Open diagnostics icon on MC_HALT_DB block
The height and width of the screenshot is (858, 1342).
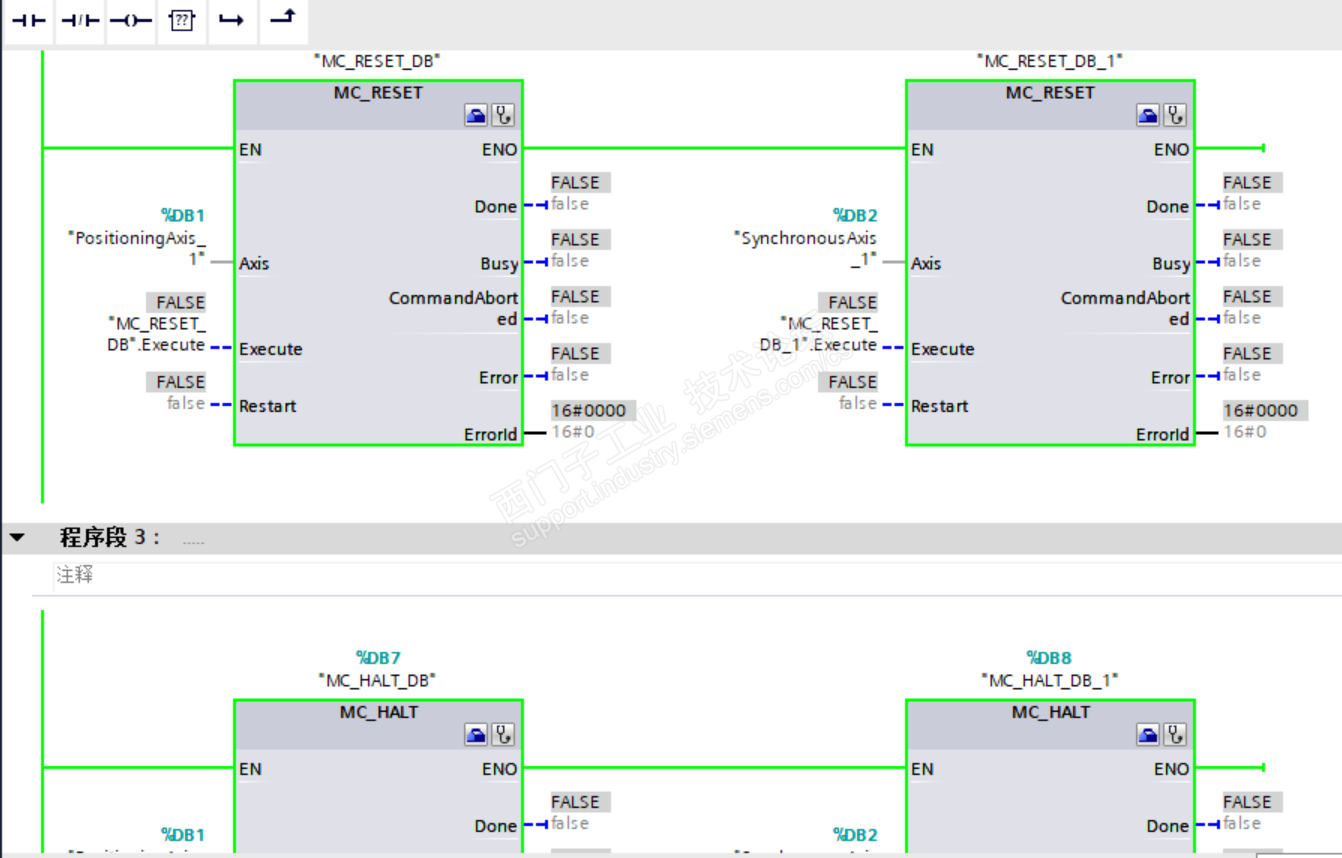click(x=502, y=735)
